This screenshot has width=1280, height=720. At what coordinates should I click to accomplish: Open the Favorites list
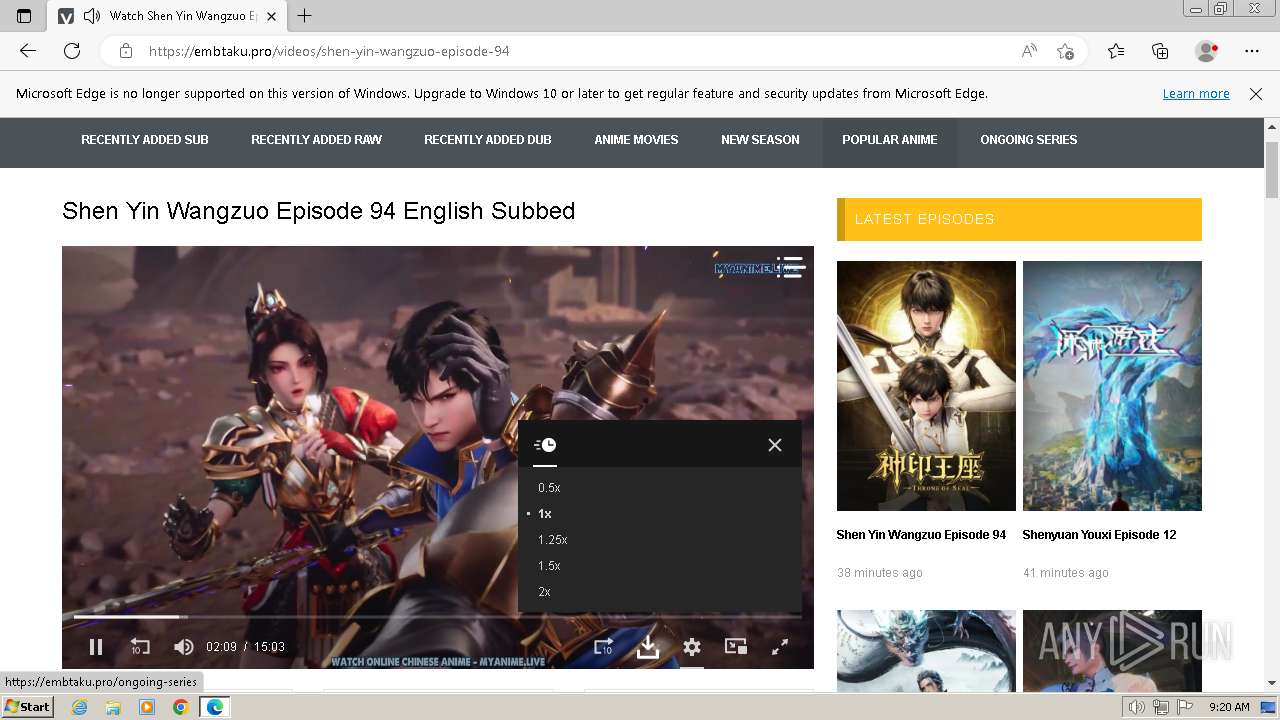[x=1116, y=51]
